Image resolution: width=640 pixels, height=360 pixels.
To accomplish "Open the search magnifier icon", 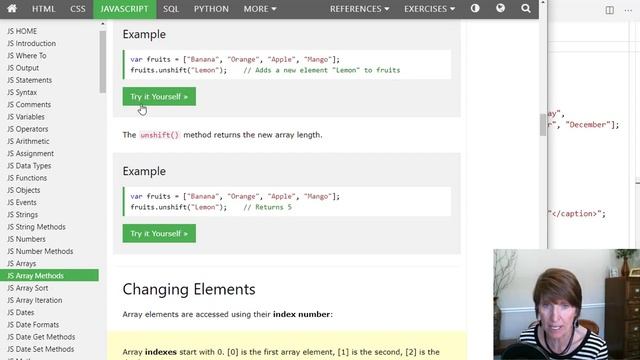I will click(x=526, y=9).
